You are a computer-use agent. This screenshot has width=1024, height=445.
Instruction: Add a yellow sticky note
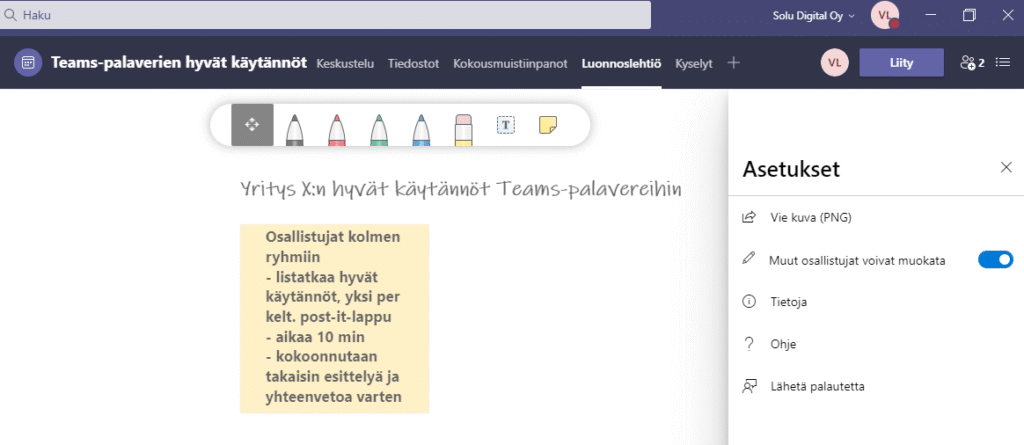click(548, 125)
